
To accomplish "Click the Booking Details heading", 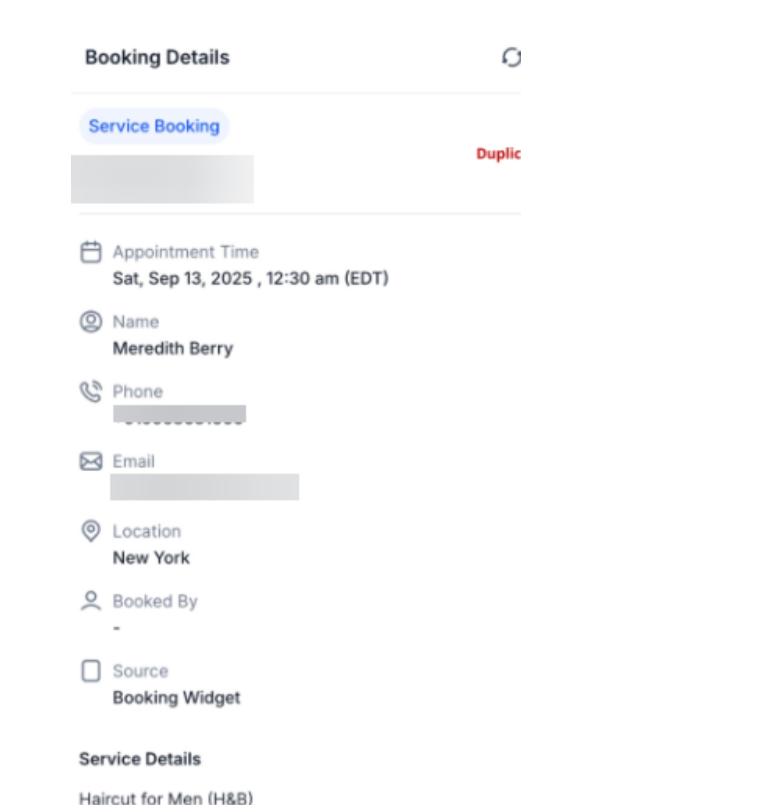I will click(157, 58).
